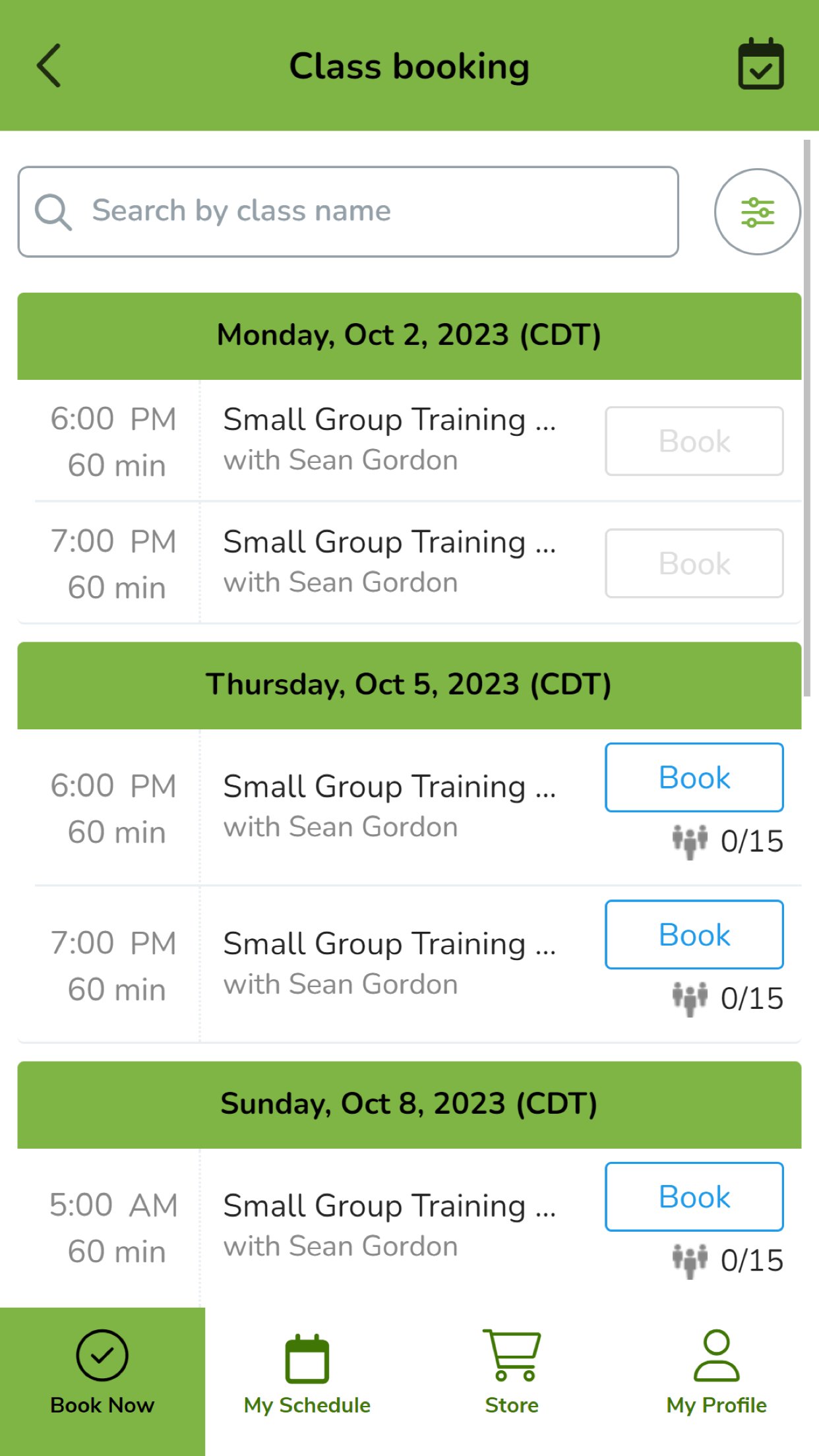The height and width of the screenshot is (1456, 819).
Task: Open the calendar checkmark icon
Action: tap(760, 64)
